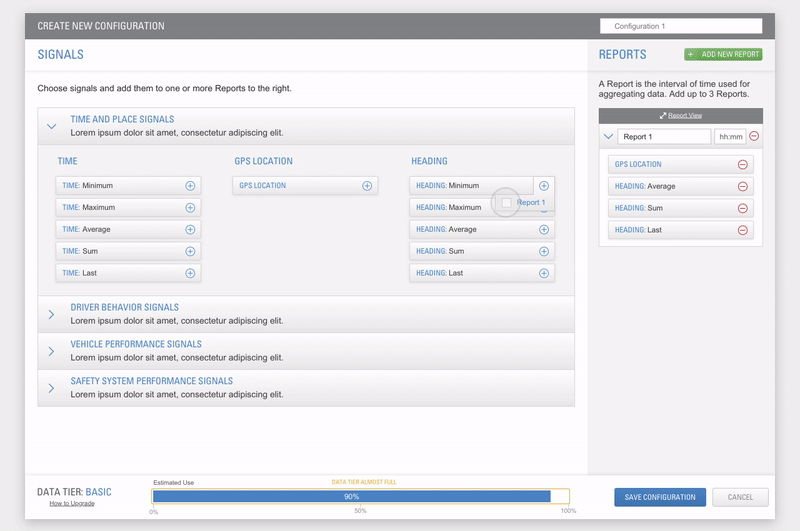This screenshot has width=800, height=531.
Task: Click the hh:mm interval field
Action: 730,137
